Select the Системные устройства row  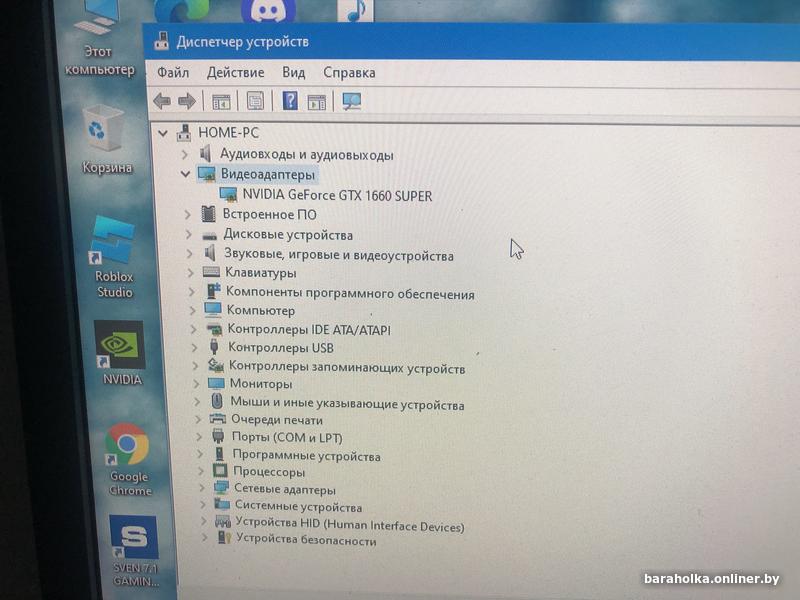[298, 507]
